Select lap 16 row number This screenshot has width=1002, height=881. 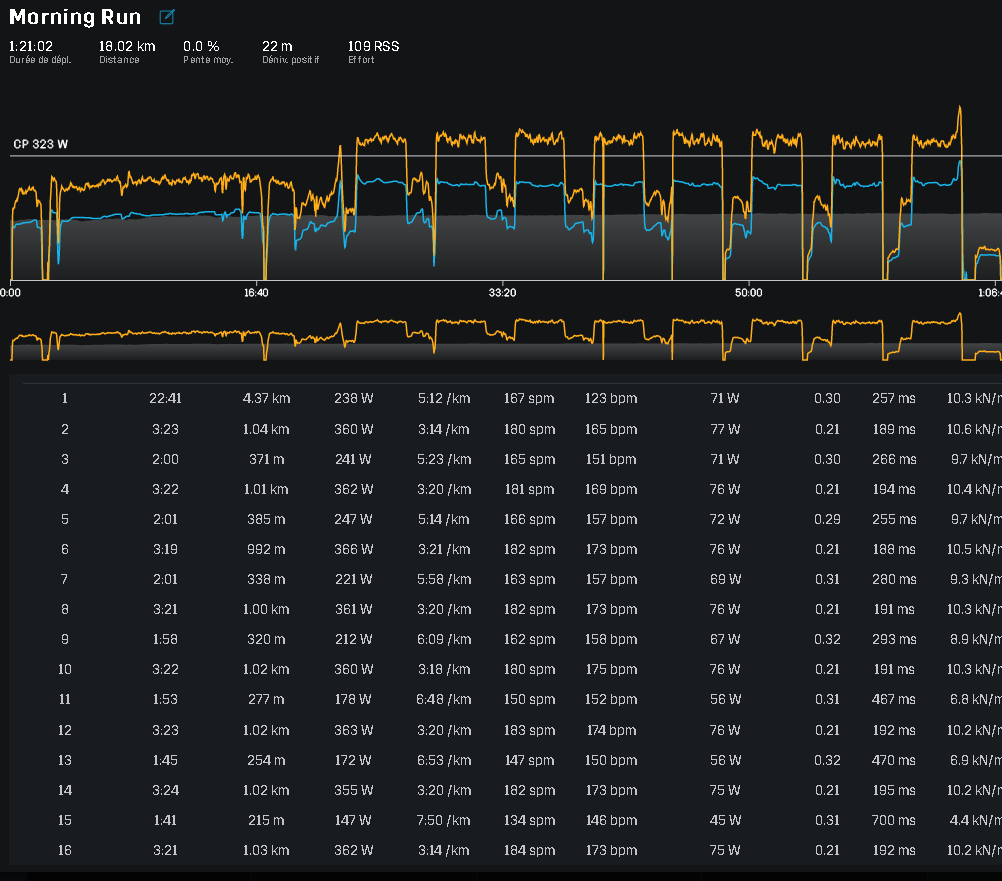[65, 850]
